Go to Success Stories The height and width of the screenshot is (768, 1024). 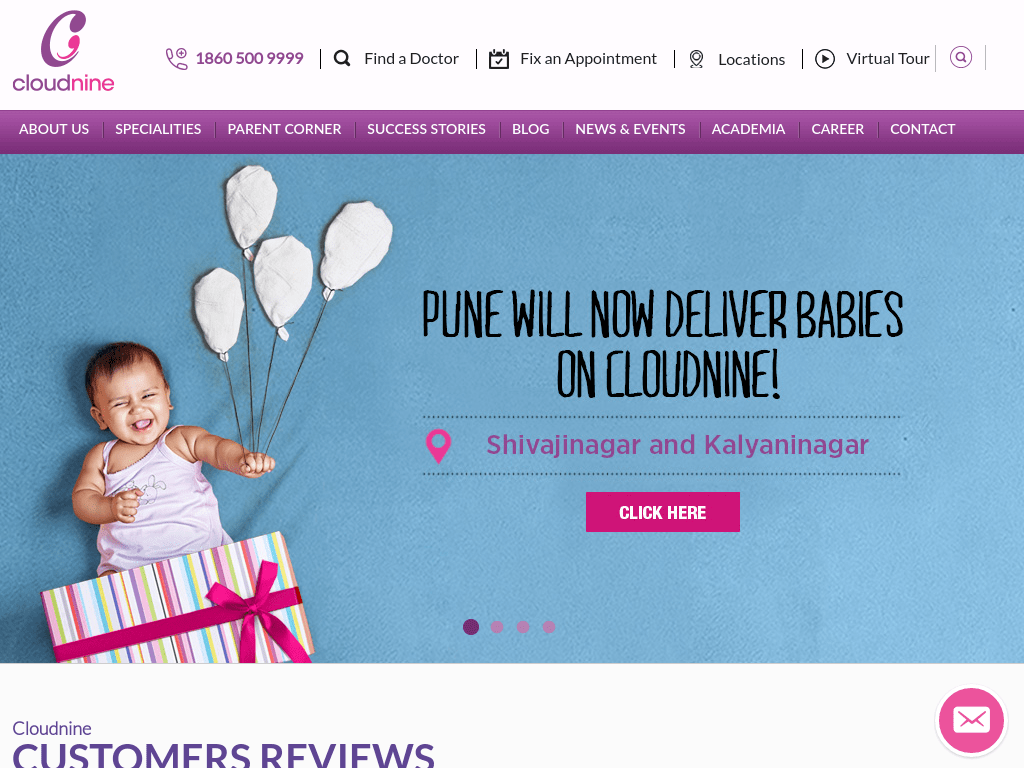coord(426,129)
